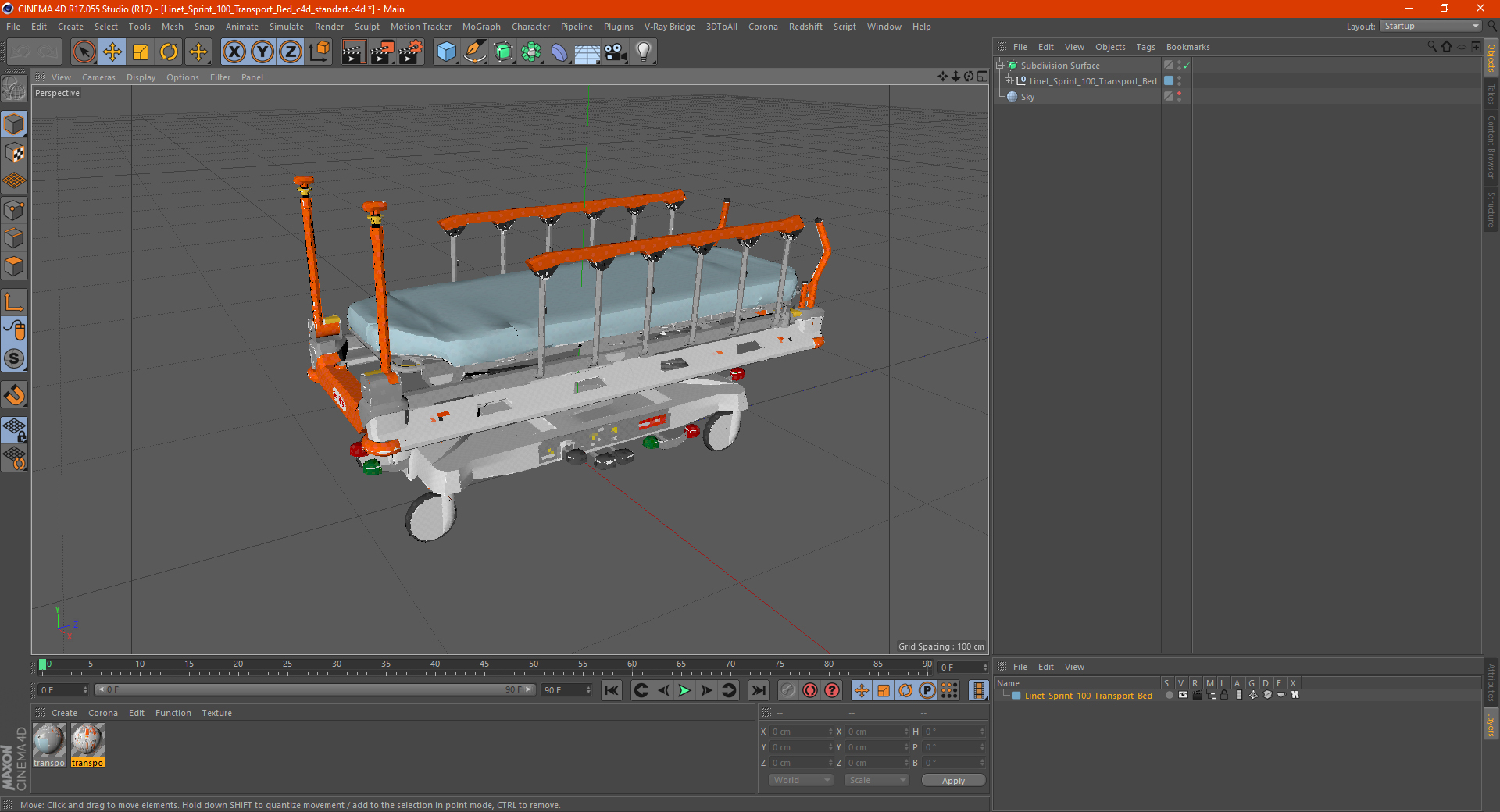This screenshot has height=812, width=1500.
Task: Toggle X axis lock
Action: [234, 52]
